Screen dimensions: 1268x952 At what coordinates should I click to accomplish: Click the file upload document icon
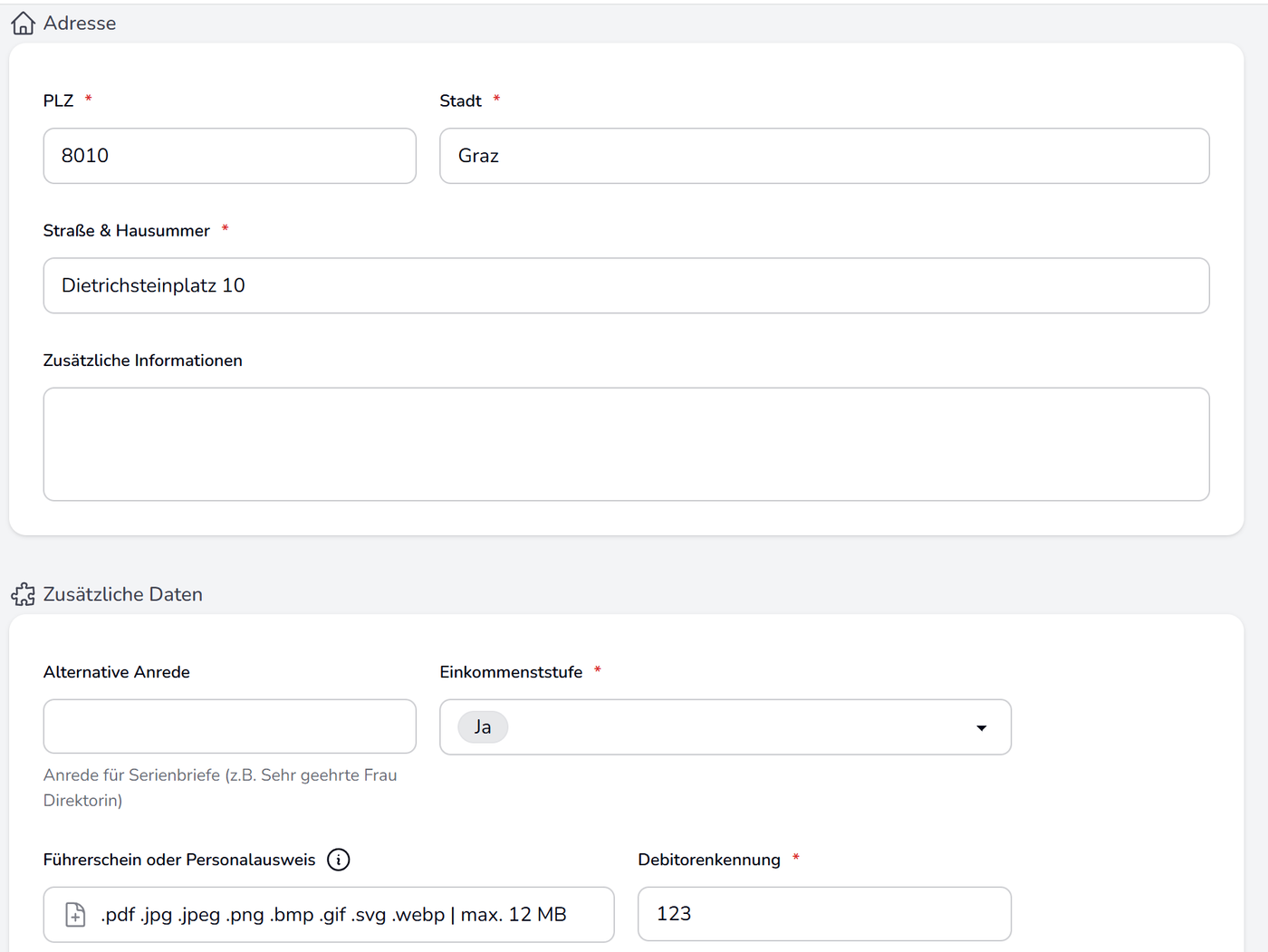[x=76, y=915]
